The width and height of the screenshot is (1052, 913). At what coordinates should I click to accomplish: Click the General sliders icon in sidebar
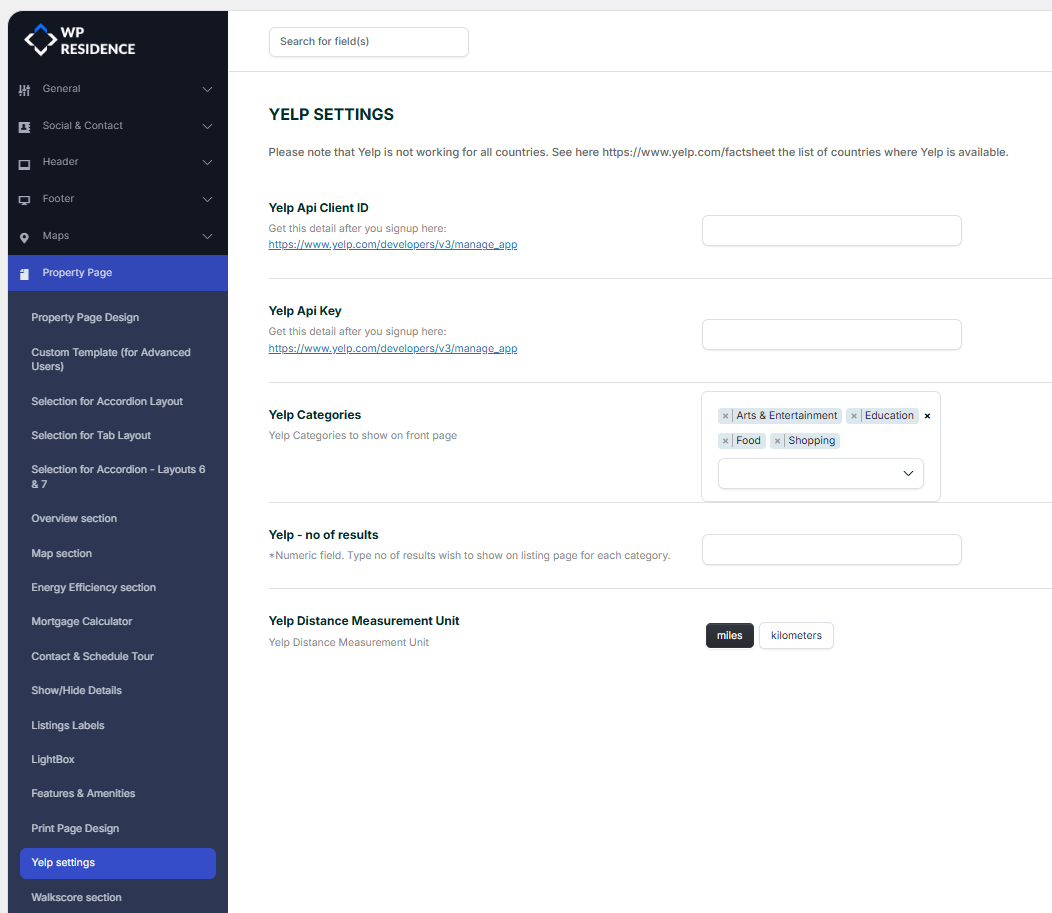[x=24, y=90]
